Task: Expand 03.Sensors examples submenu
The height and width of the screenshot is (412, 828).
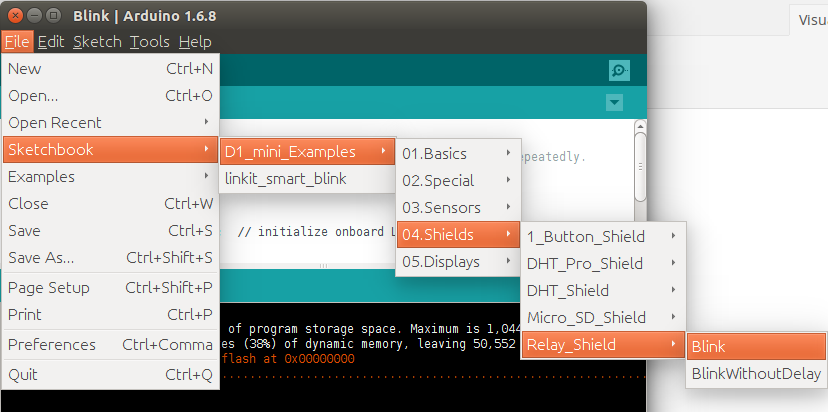Action: (x=458, y=208)
